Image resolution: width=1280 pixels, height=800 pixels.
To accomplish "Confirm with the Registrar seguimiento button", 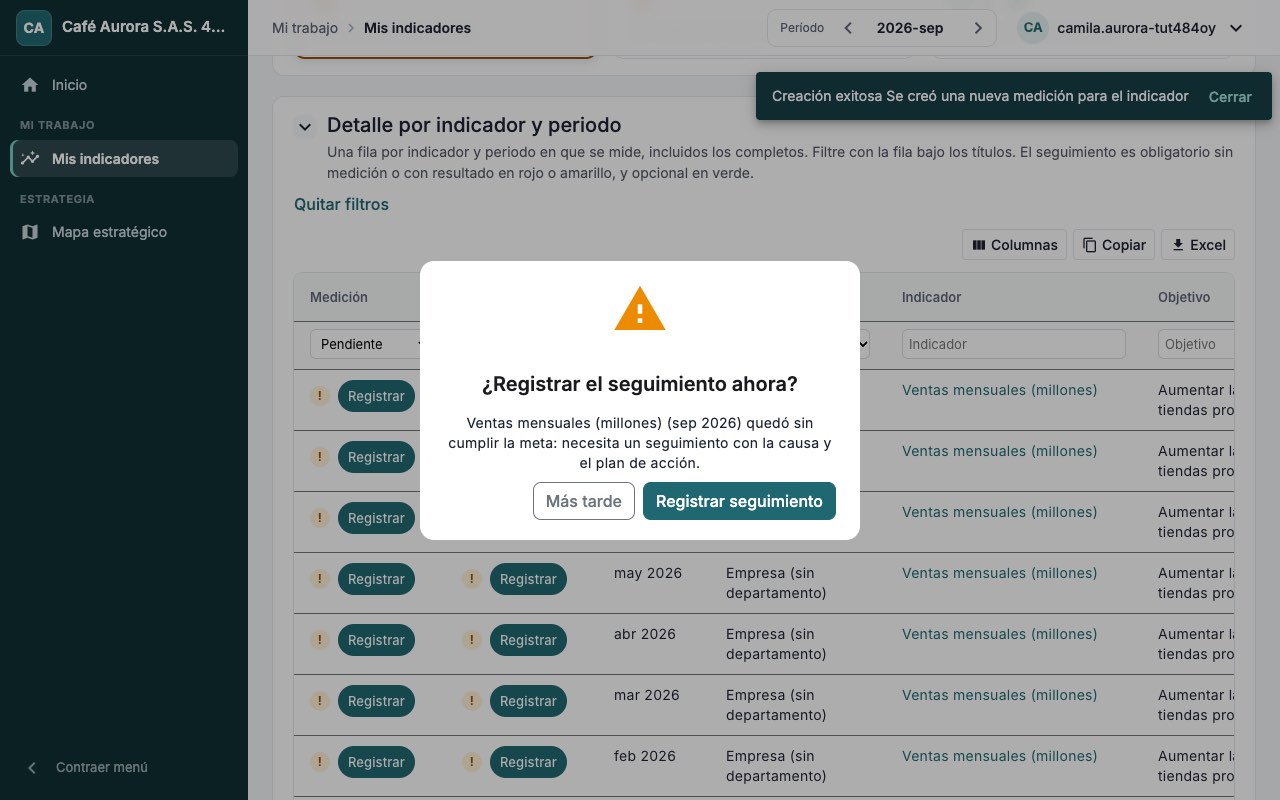I will pos(739,501).
